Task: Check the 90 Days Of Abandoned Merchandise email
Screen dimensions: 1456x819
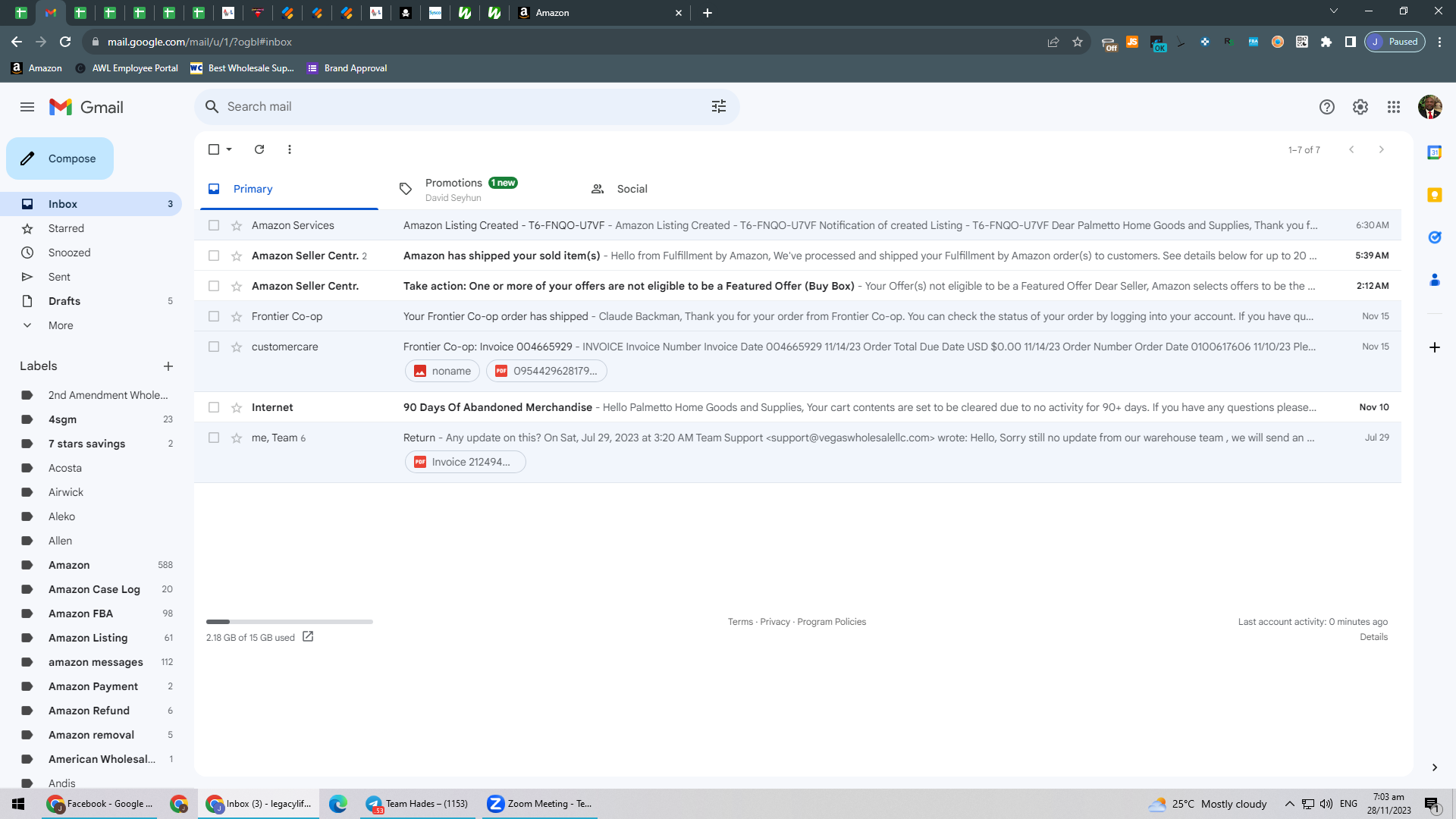Action: pos(214,407)
